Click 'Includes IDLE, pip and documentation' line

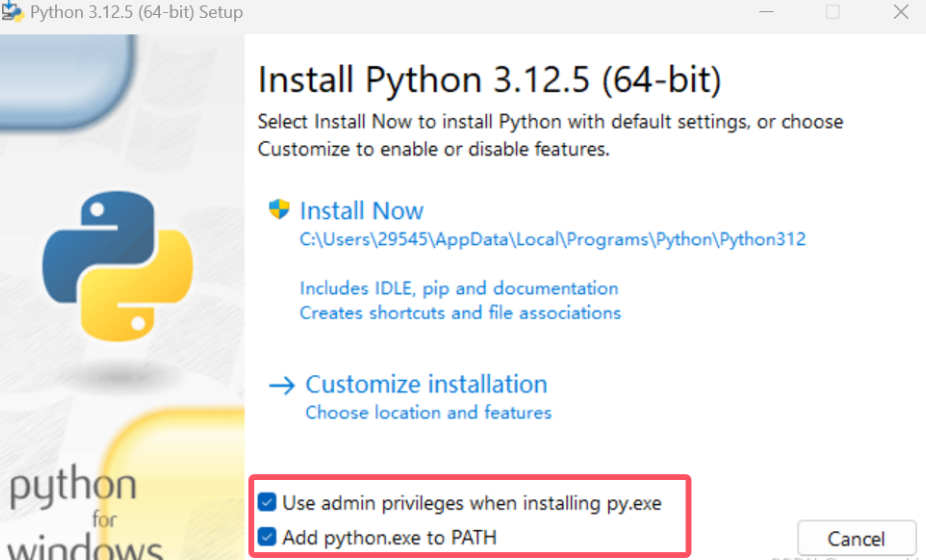(x=459, y=288)
